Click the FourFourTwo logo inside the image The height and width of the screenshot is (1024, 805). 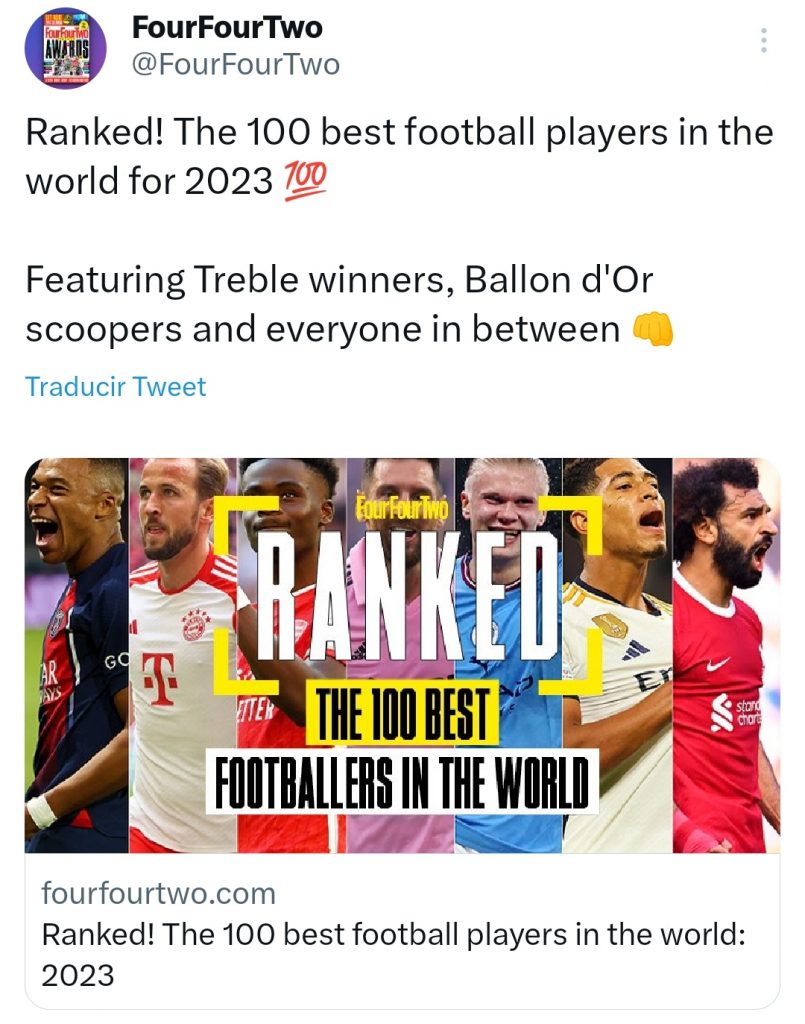tap(402, 509)
